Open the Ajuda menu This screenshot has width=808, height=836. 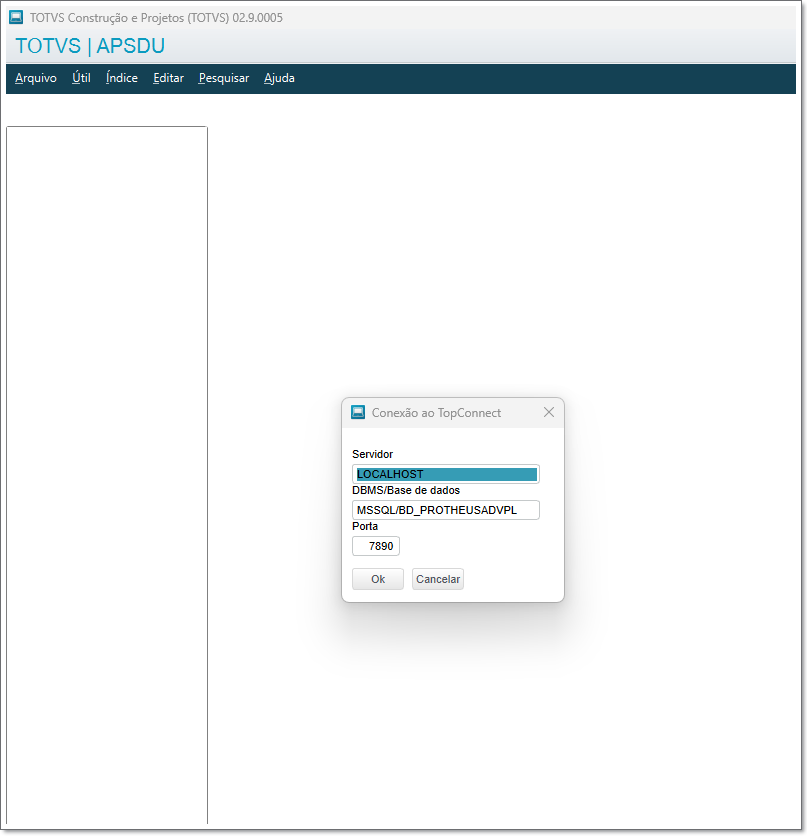(x=279, y=78)
